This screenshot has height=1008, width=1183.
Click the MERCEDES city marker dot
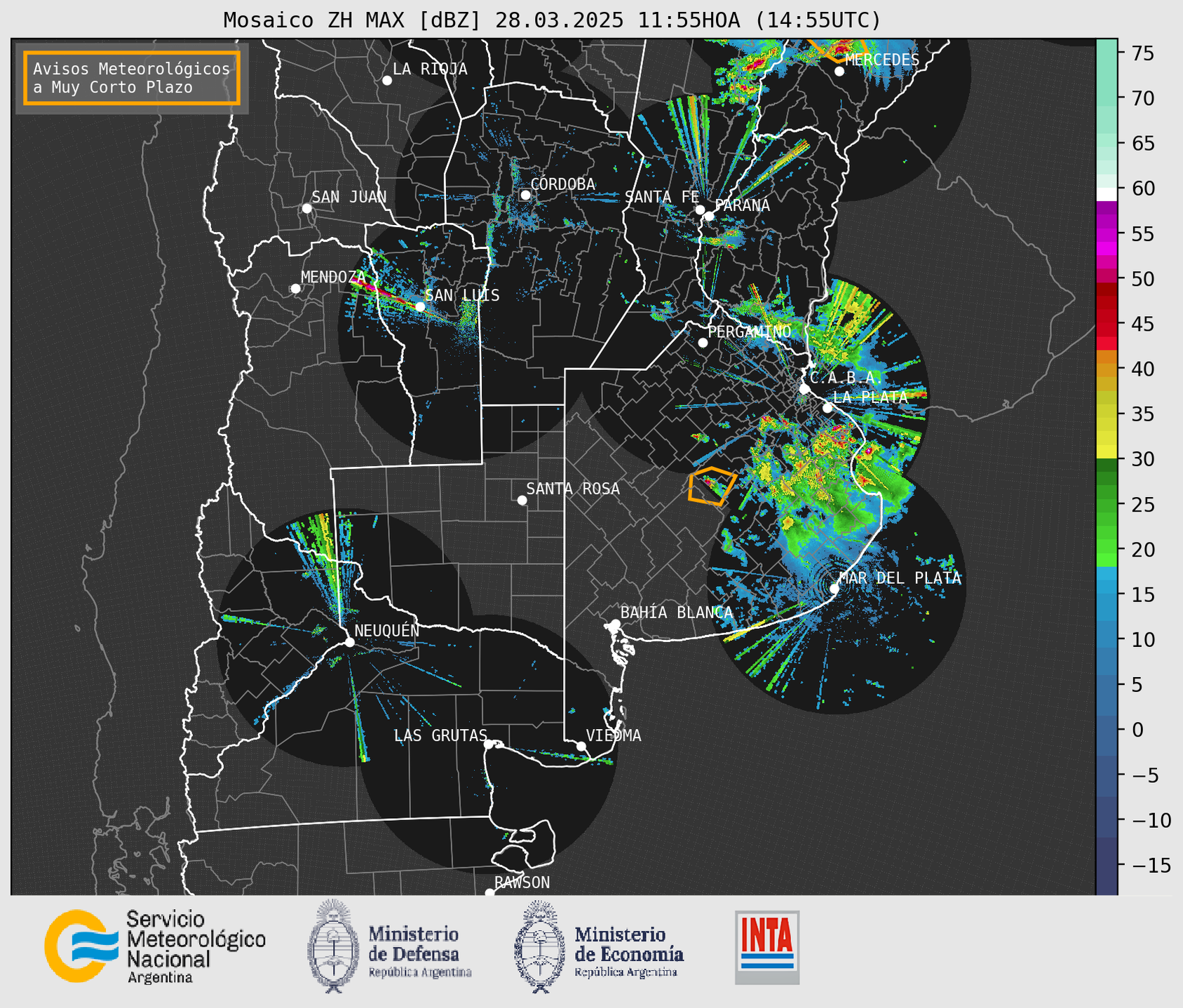839,71
